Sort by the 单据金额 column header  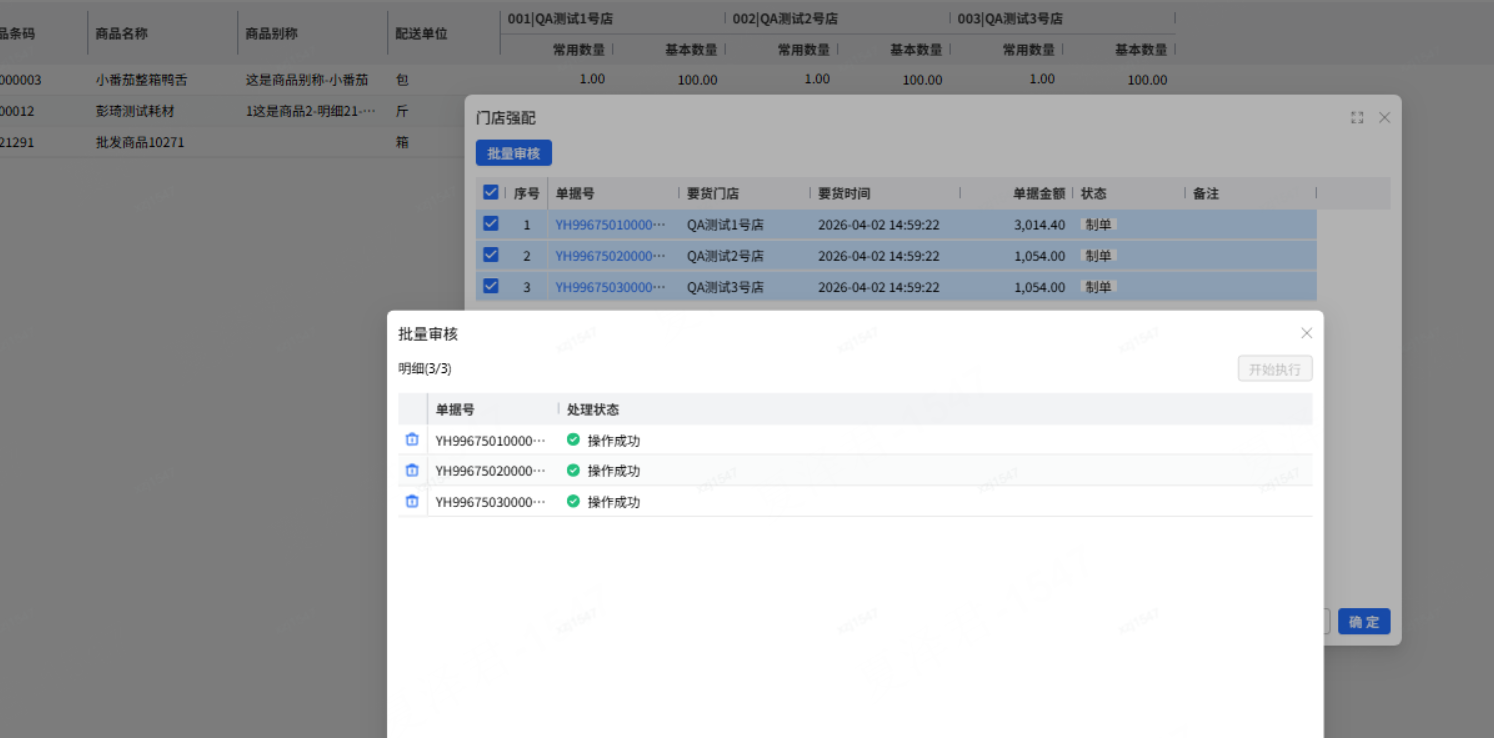point(1038,194)
